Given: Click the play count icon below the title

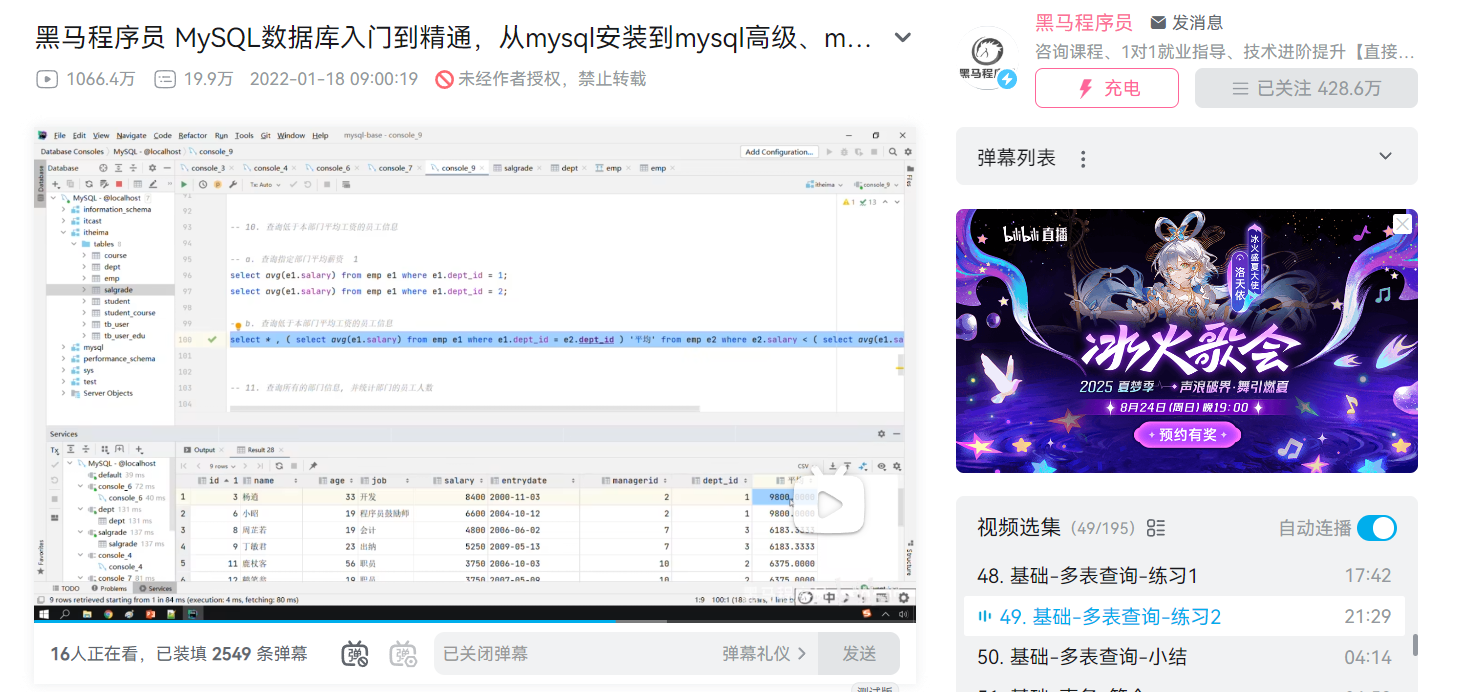Looking at the screenshot, I should (x=46, y=79).
